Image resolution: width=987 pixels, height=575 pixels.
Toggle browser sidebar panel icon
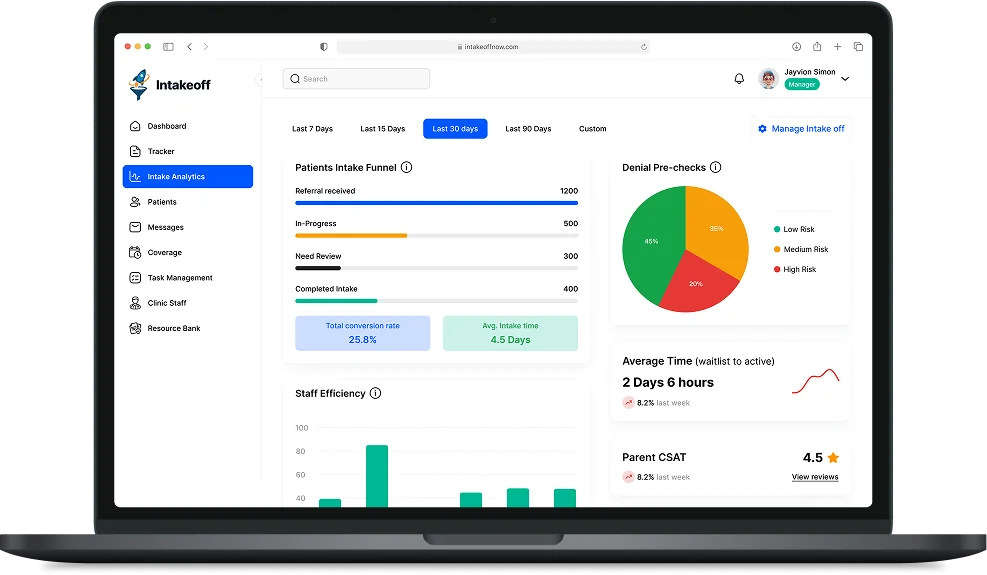[x=168, y=47]
